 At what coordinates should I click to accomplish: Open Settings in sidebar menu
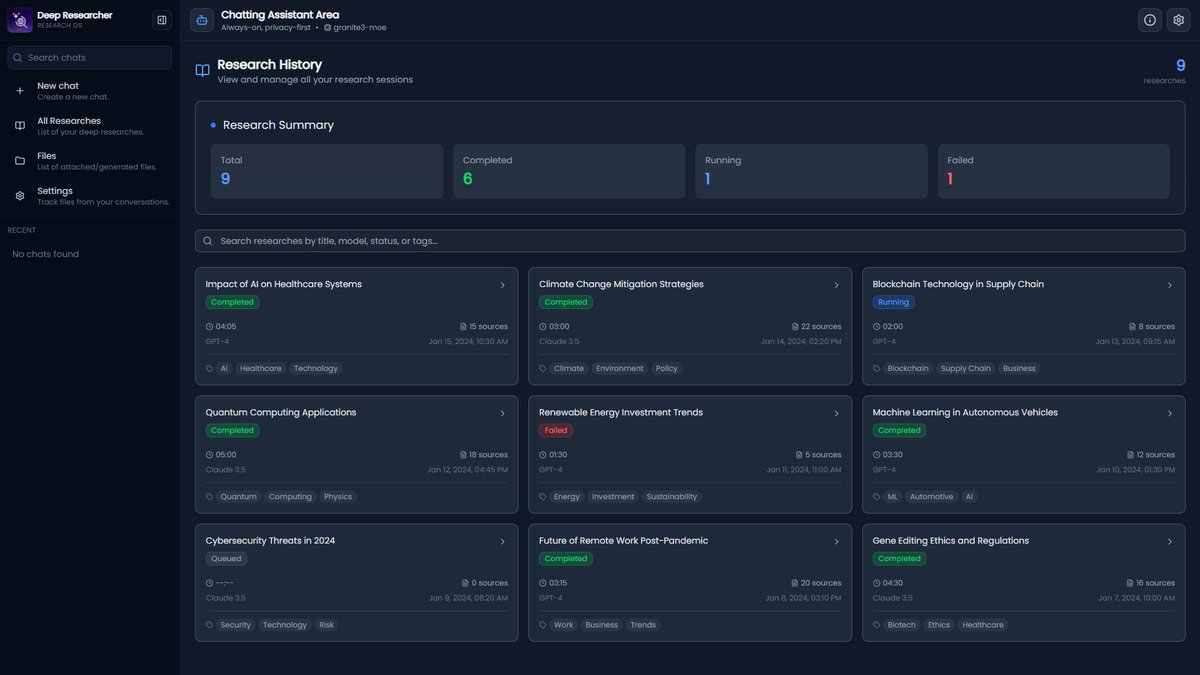[90, 196]
